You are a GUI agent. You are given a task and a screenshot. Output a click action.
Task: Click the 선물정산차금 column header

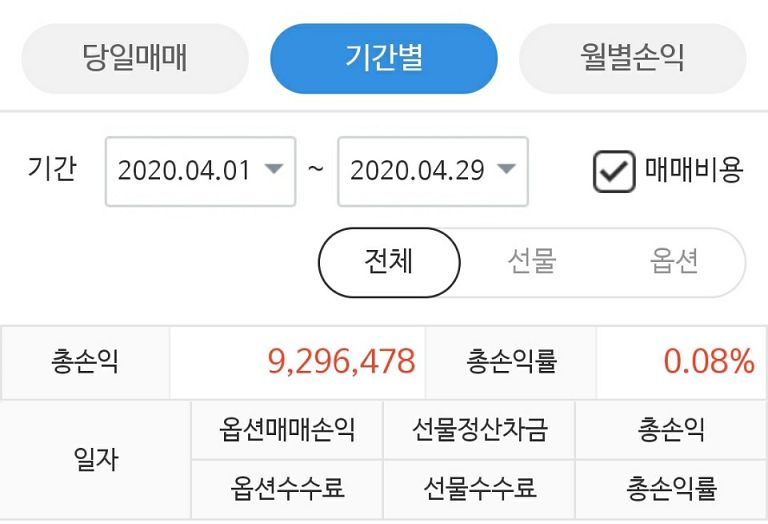click(x=479, y=430)
